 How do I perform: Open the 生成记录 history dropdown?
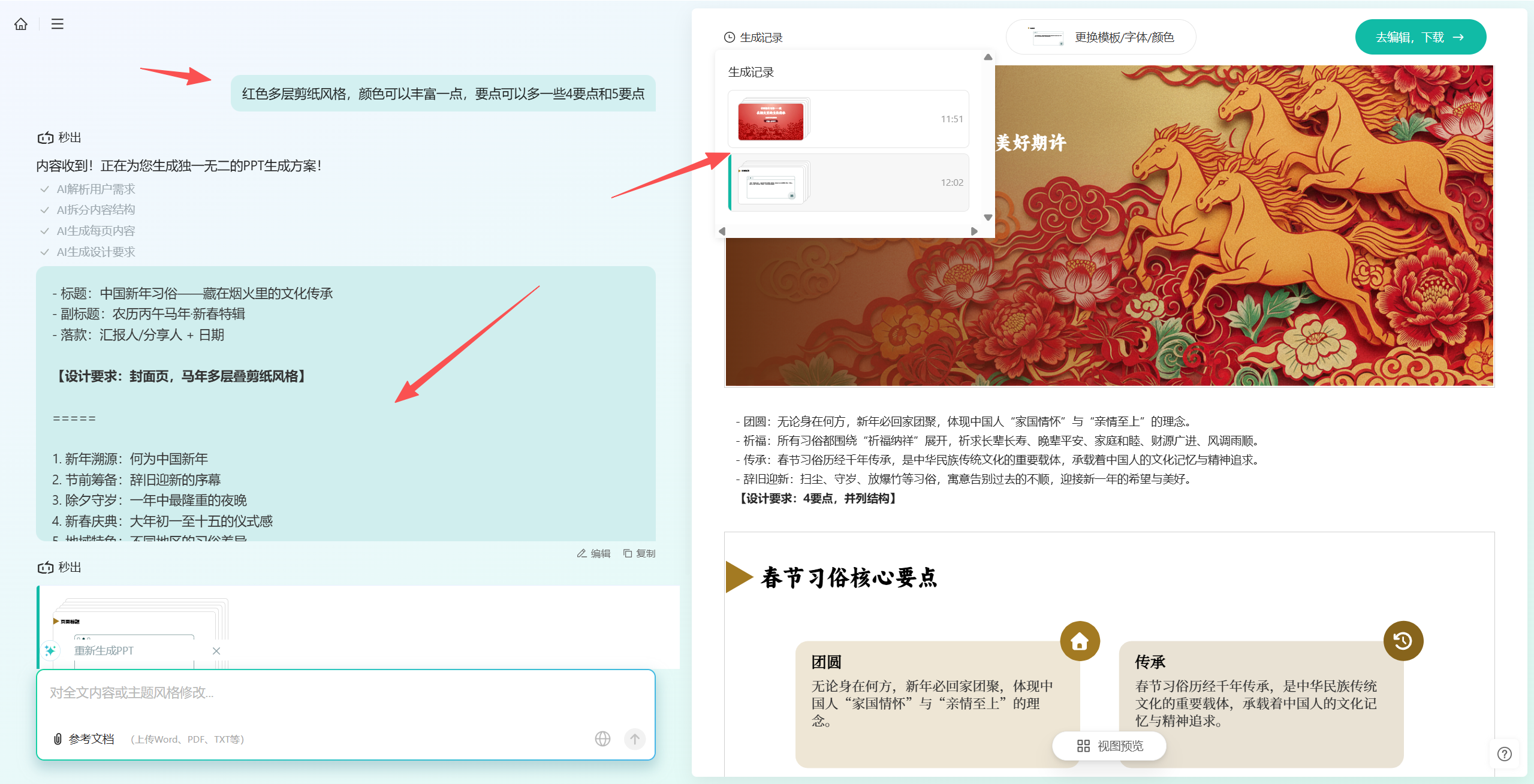coord(754,37)
